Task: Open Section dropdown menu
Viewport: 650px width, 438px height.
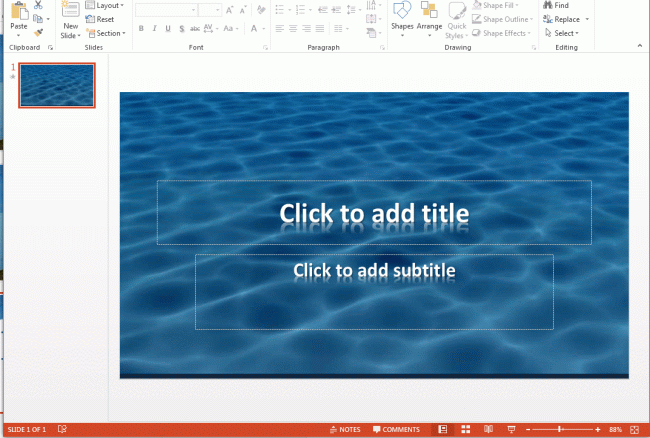Action: pos(106,33)
